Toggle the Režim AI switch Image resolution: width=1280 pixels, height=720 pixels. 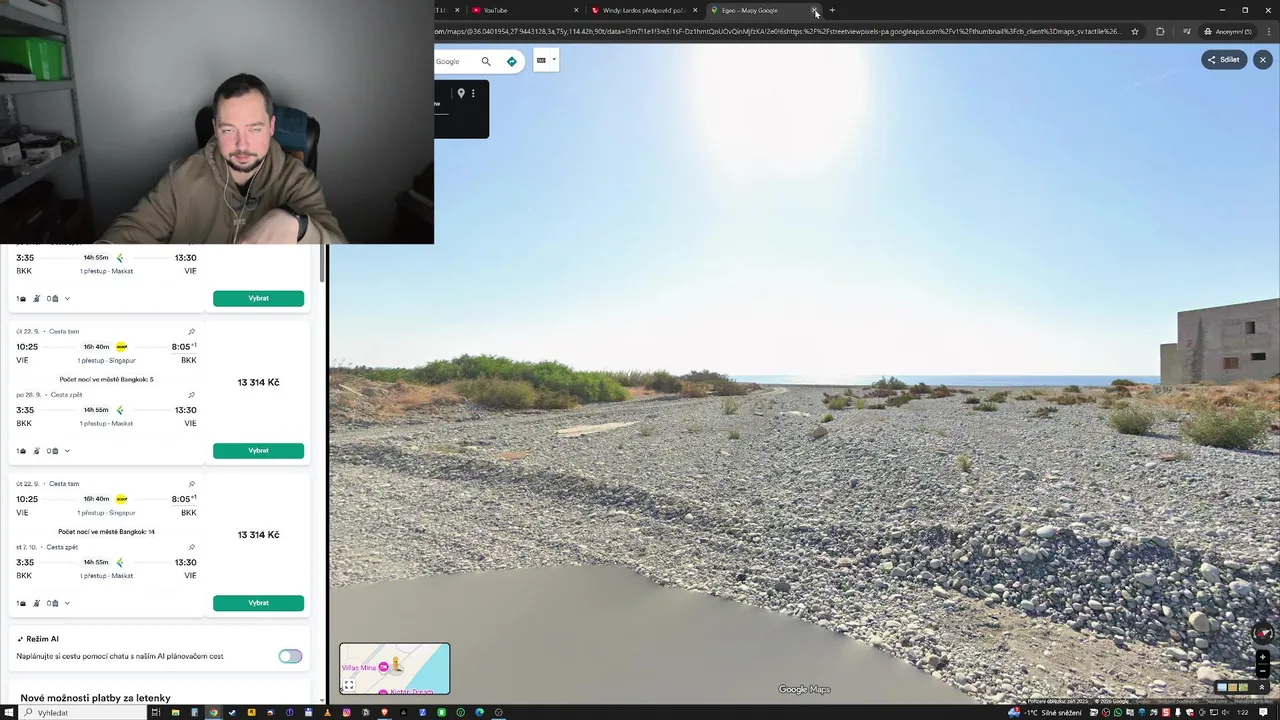[x=290, y=656]
